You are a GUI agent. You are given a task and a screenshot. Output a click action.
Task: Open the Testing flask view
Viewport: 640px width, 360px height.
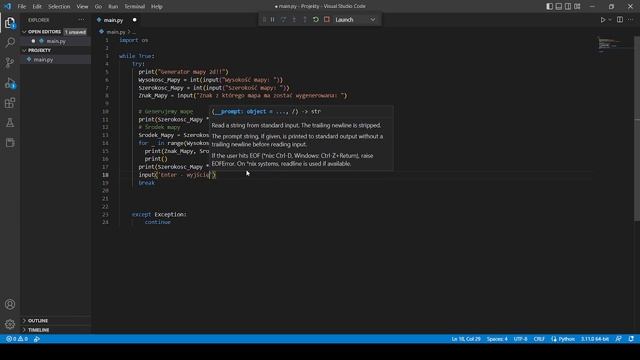[x=10, y=122]
